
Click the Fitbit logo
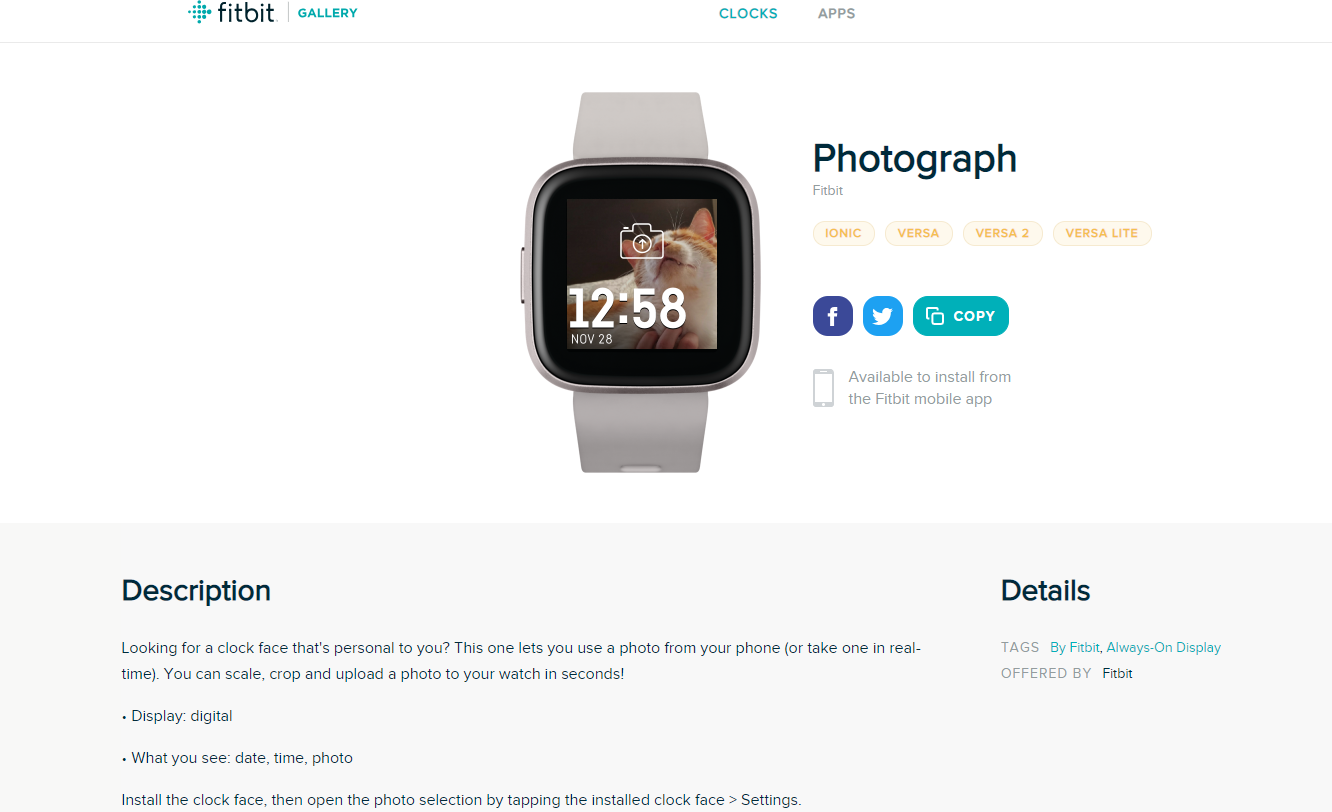tap(231, 13)
